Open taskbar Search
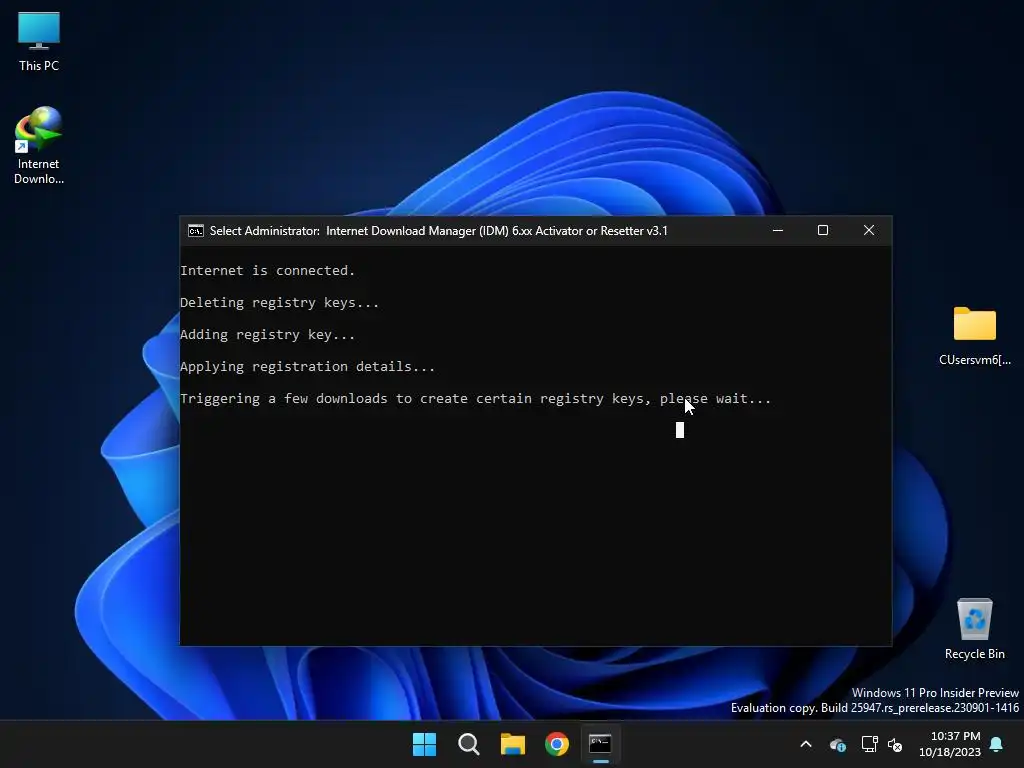Viewport: 1024px width, 768px height. [x=469, y=744]
